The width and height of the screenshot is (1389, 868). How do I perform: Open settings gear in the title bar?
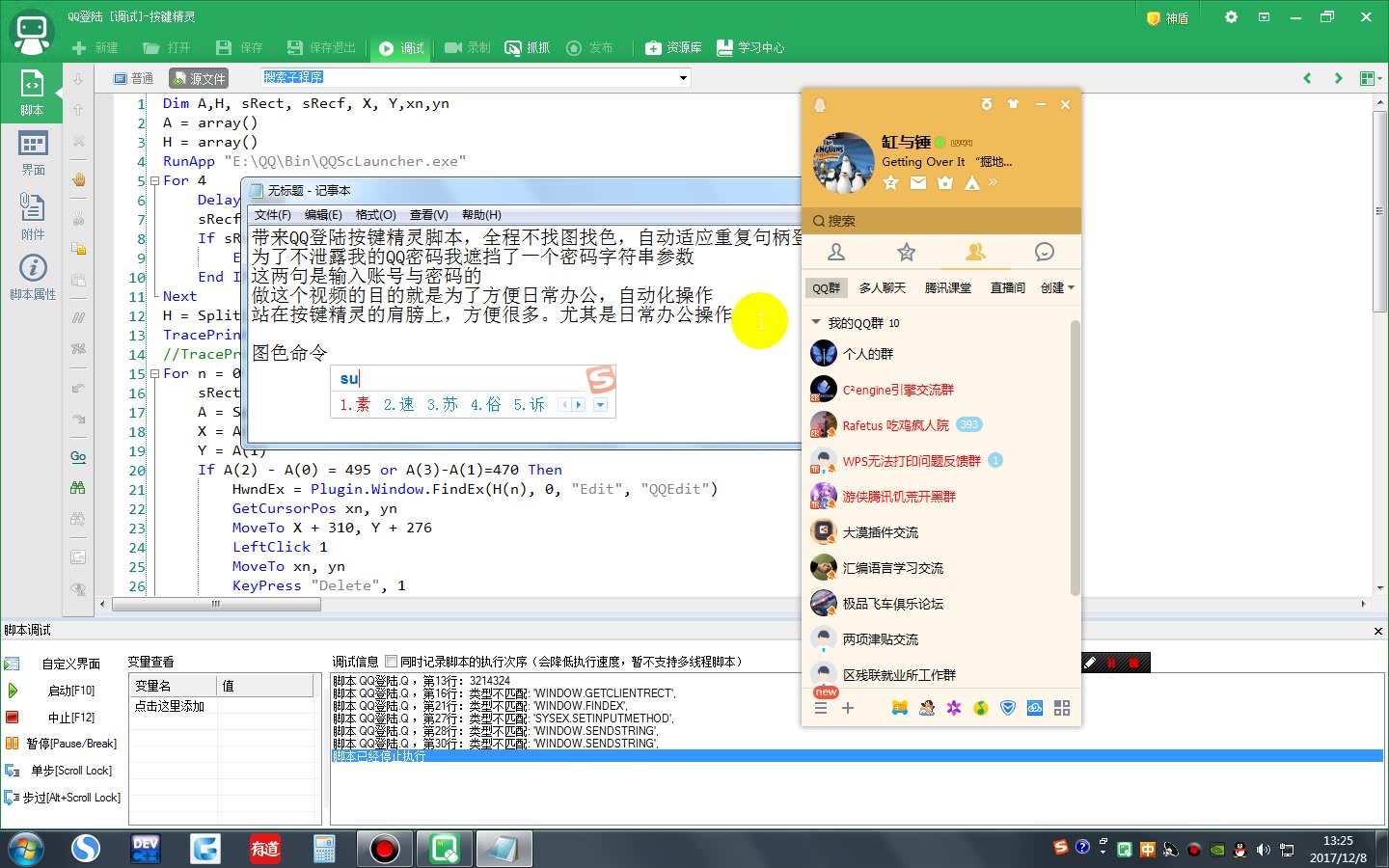tap(1231, 17)
